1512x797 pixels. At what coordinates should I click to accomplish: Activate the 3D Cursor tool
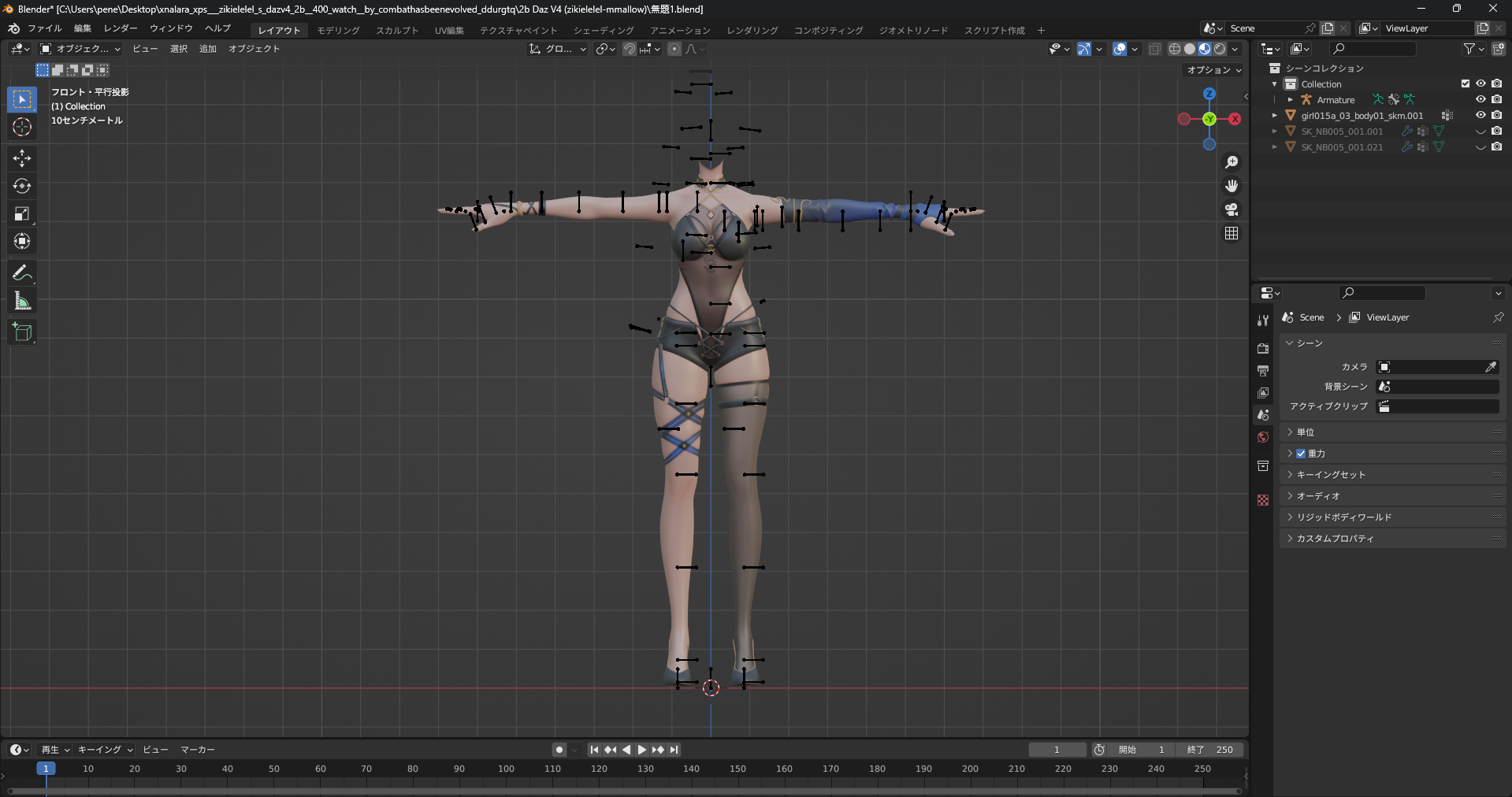[22, 127]
